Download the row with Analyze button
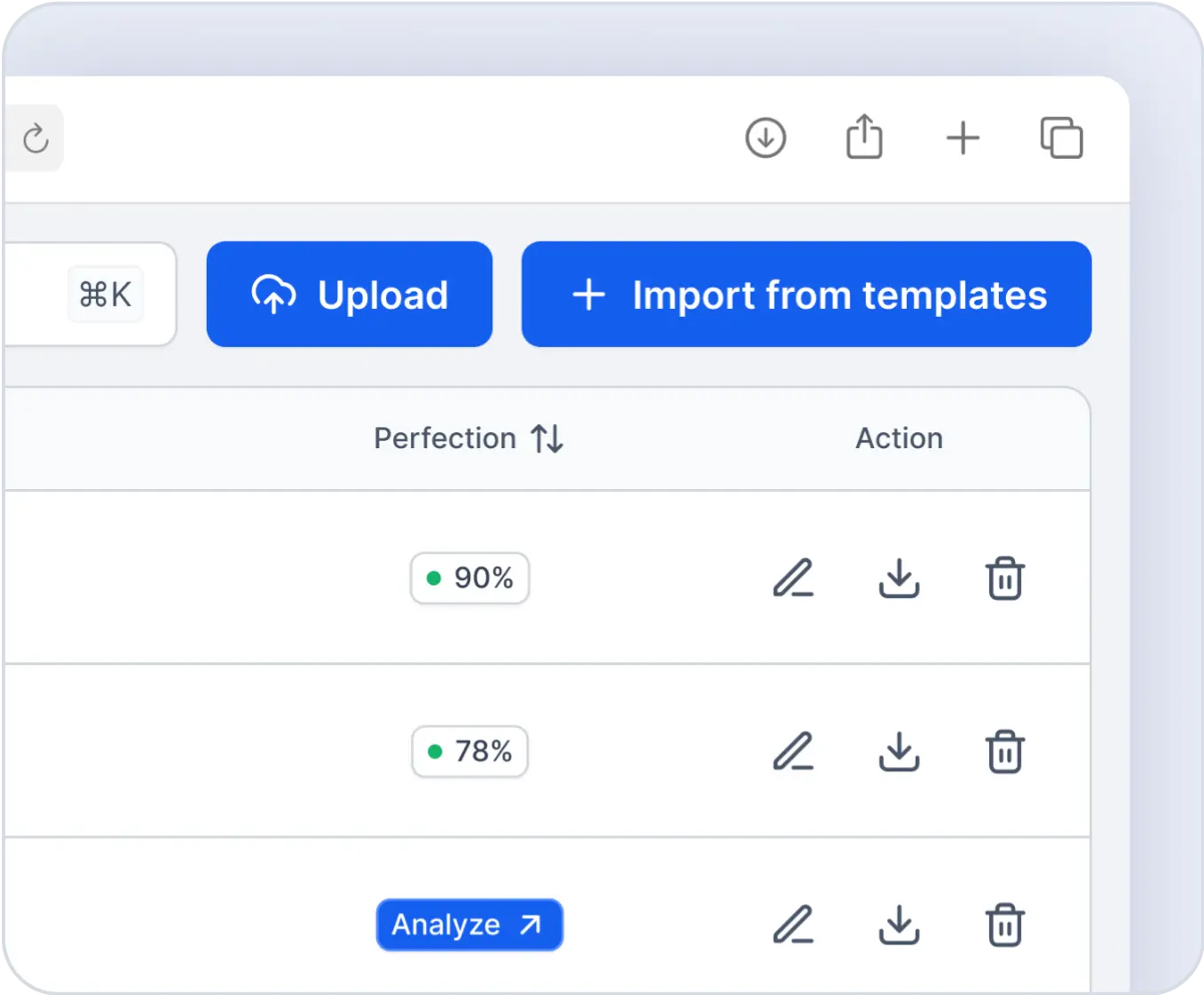Viewport: 1204px width, 995px height. pyautogui.click(x=899, y=925)
